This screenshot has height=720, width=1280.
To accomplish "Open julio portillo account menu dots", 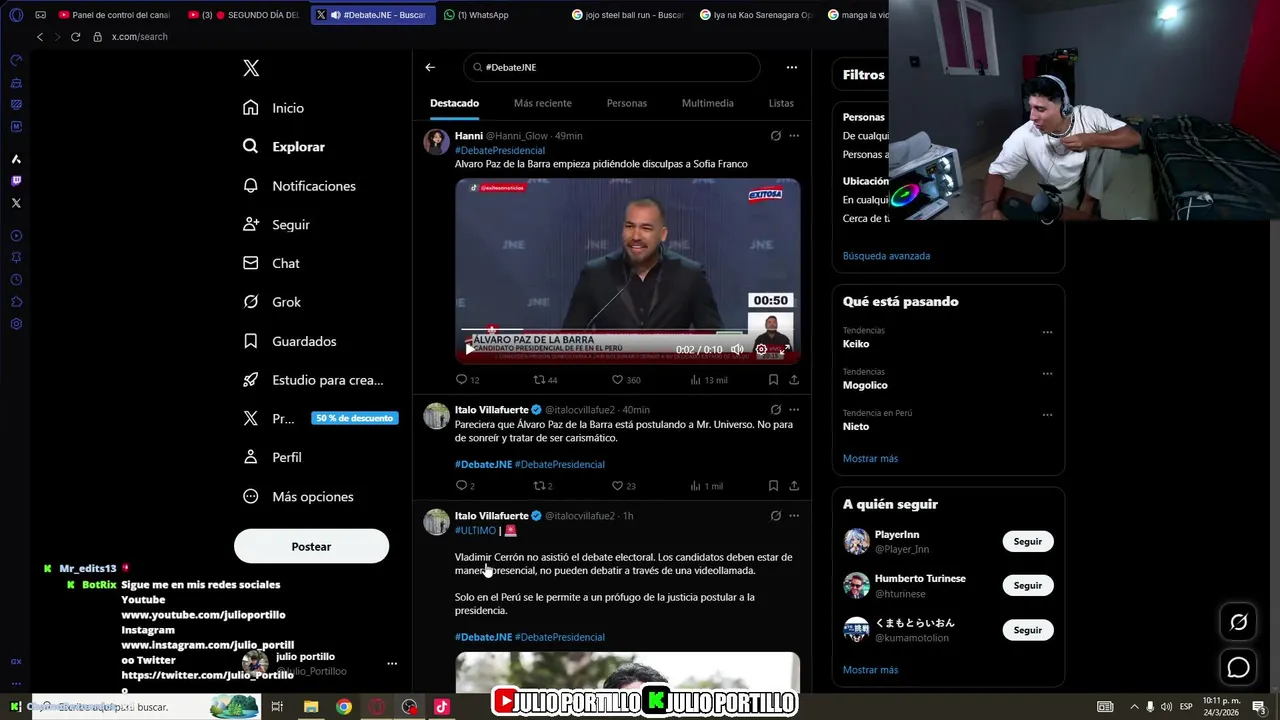I will tap(392, 663).
